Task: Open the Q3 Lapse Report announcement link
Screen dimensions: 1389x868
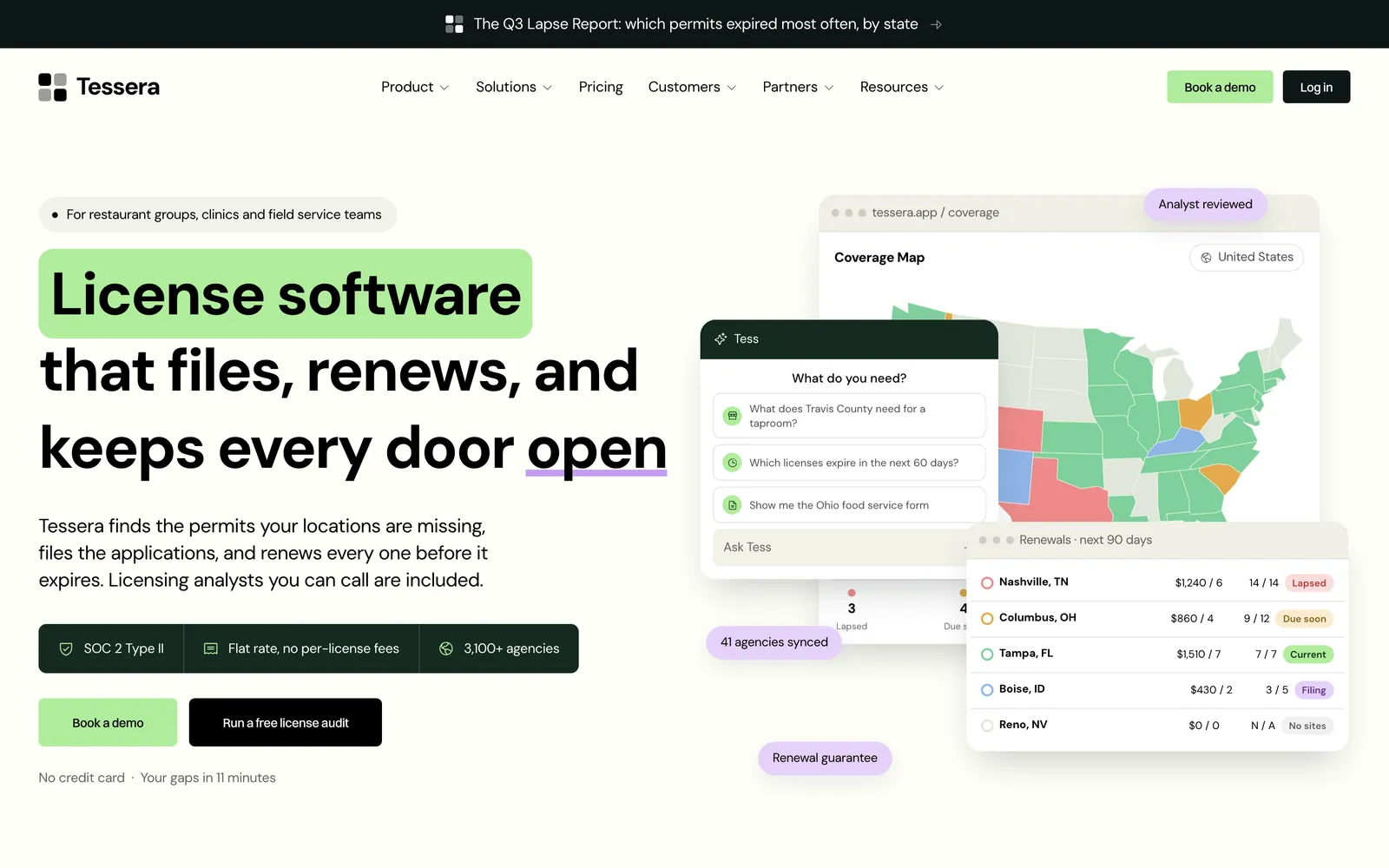Action: coord(694,24)
